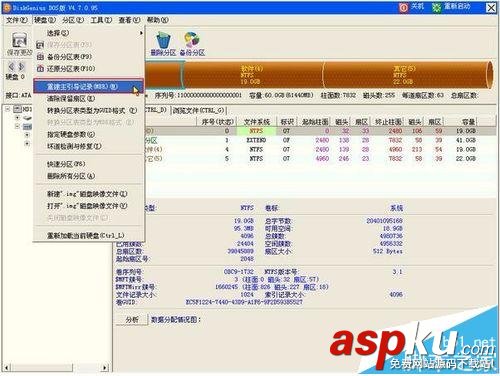Choose 转换分区表类型为GUID格式 entry
Image resolution: width=500 pixels, height=376 pixels.
[x=89, y=110]
